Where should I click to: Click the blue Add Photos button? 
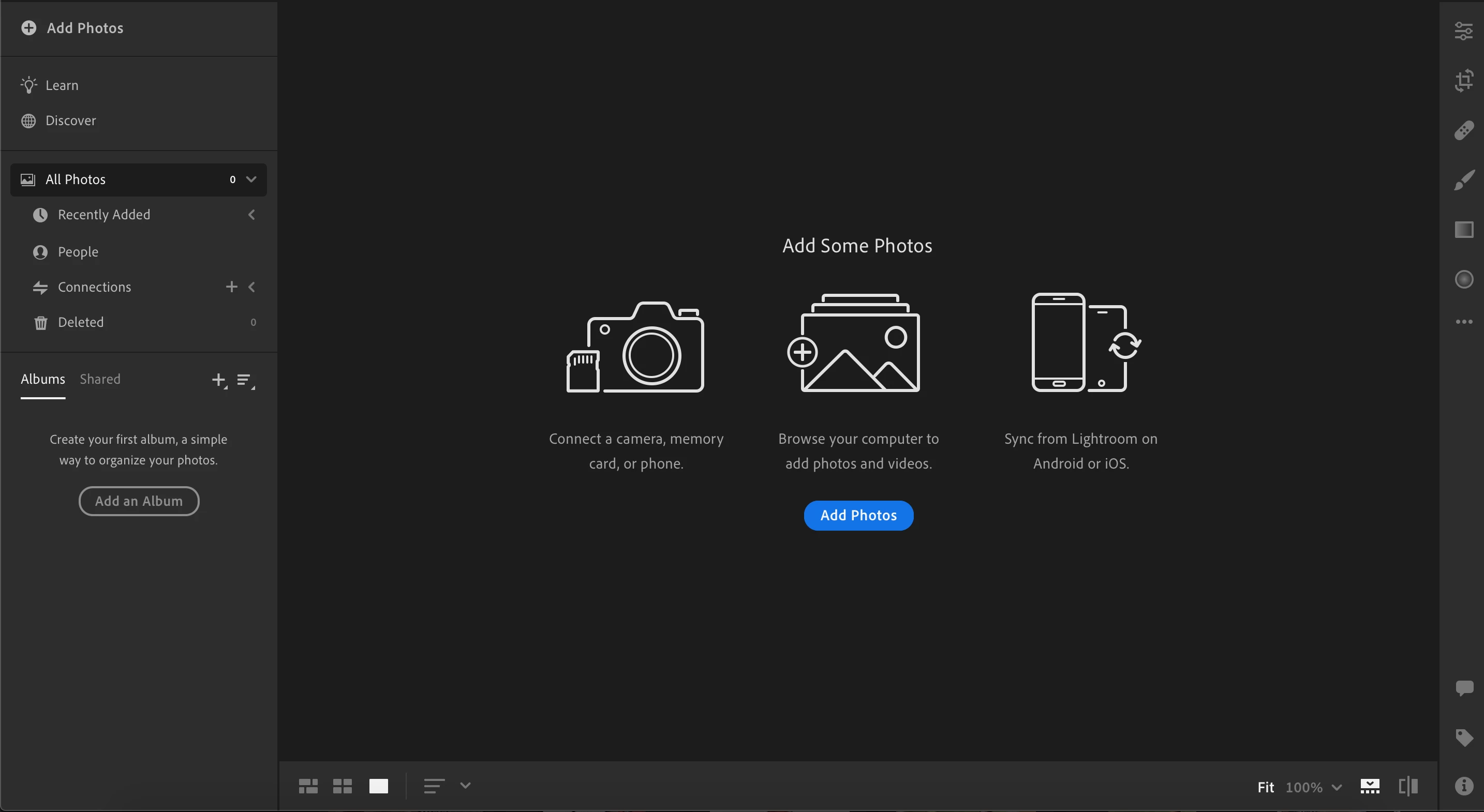pos(858,516)
